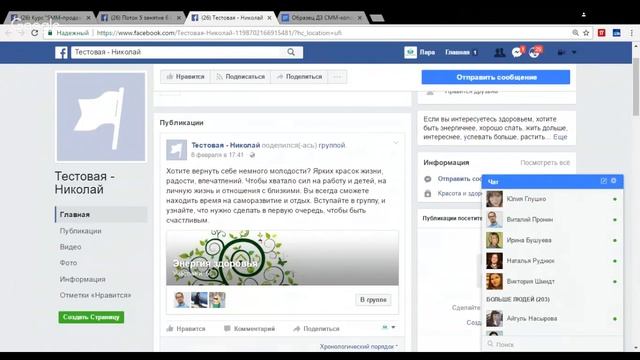Like the post with Нравится
This screenshot has height=360, width=640.
pyautogui.click(x=186, y=329)
